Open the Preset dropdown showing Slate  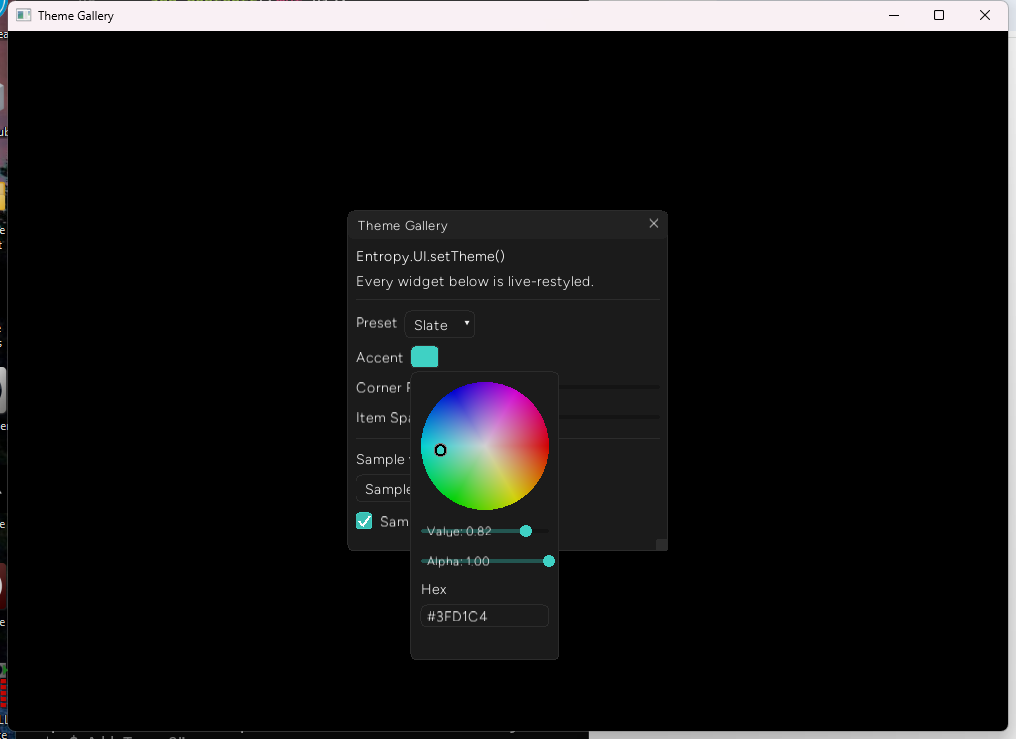point(439,324)
